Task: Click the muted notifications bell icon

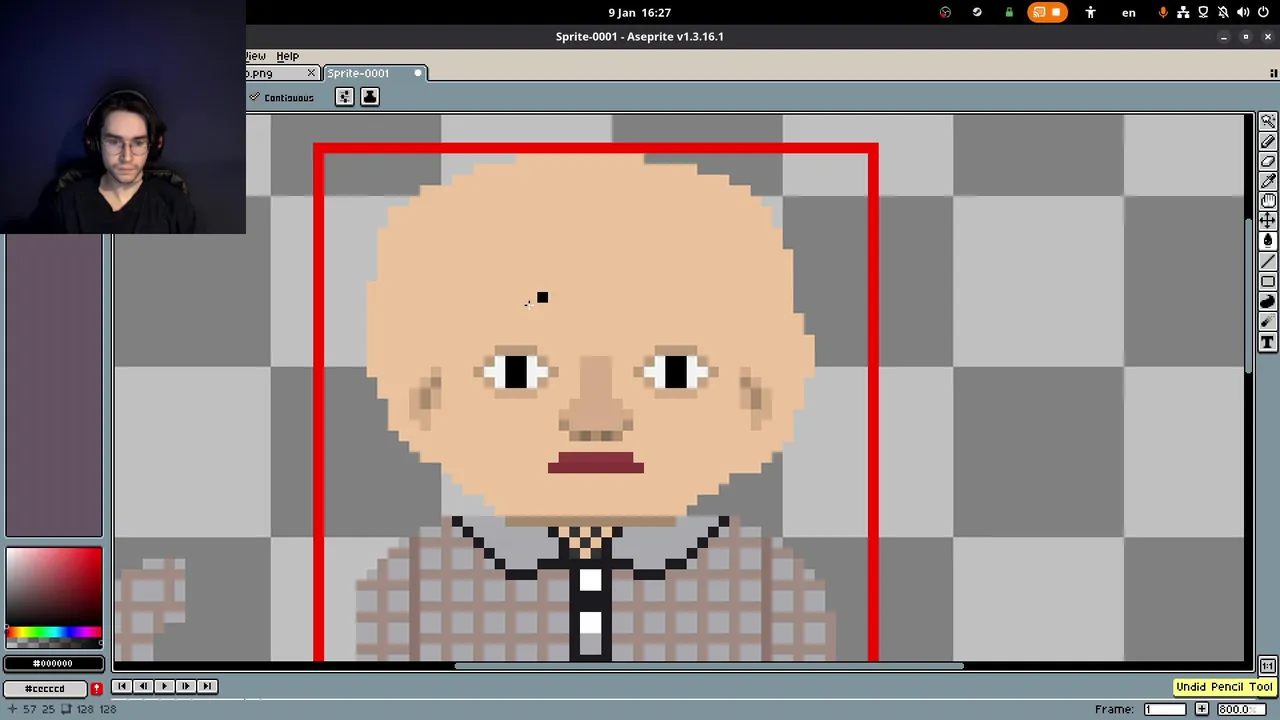Action: tap(1223, 12)
